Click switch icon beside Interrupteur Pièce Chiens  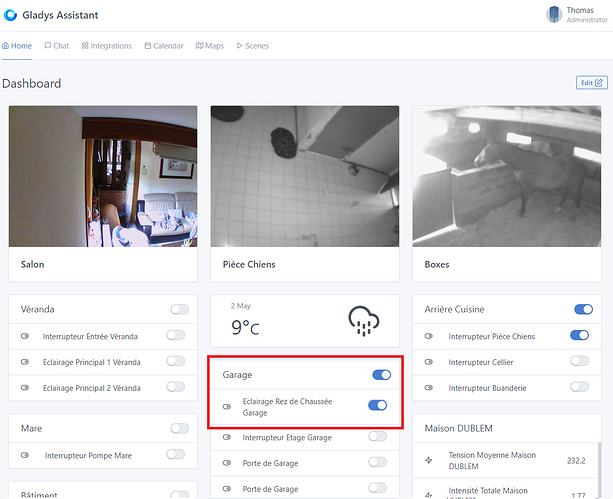pyautogui.click(x=429, y=336)
